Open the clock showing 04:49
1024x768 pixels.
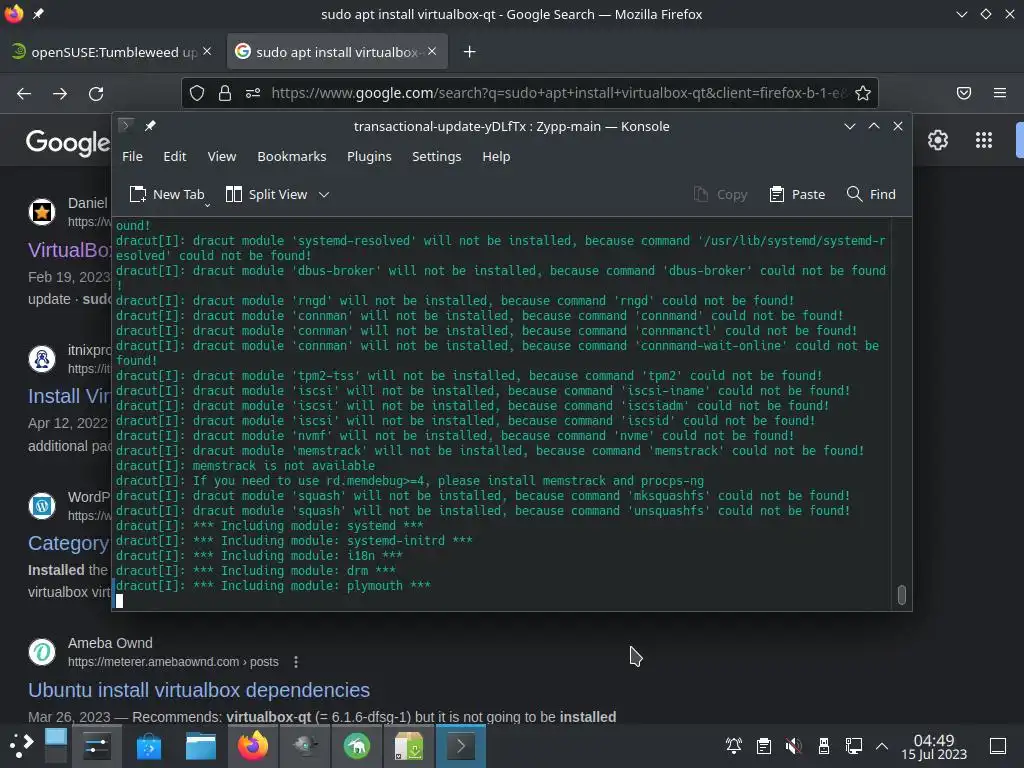(x=934, y=746)
